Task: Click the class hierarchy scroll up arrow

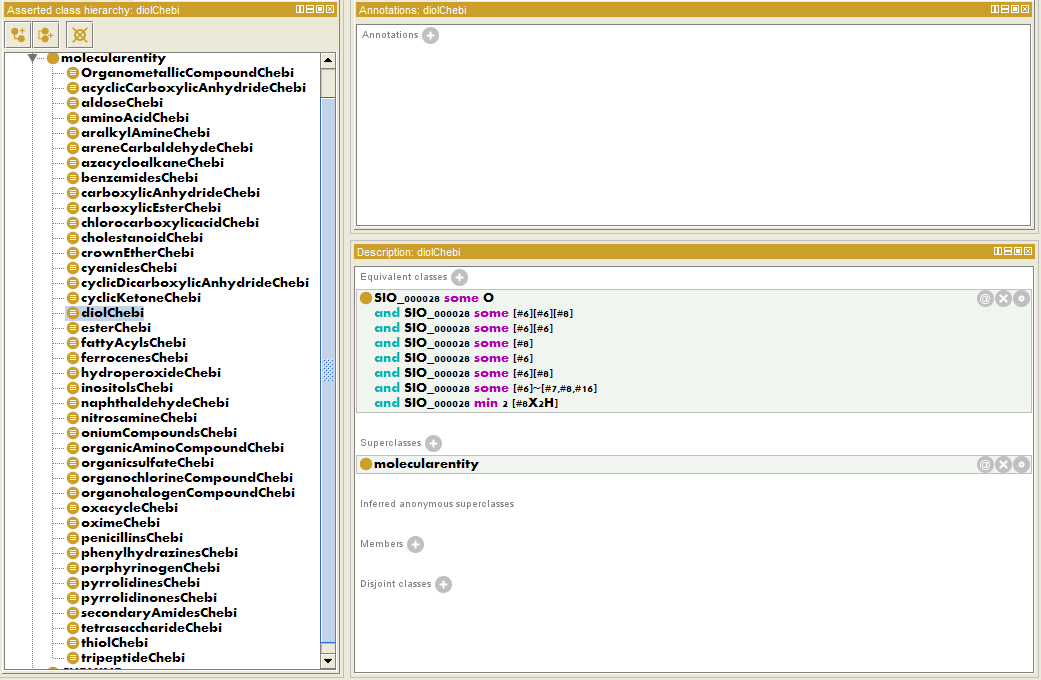Action: pos(327,60)
